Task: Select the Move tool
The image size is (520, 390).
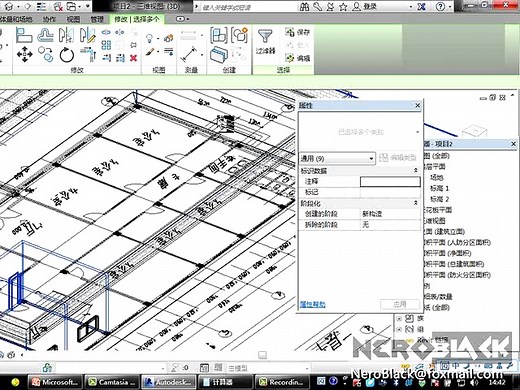Action: pos(24,54)
